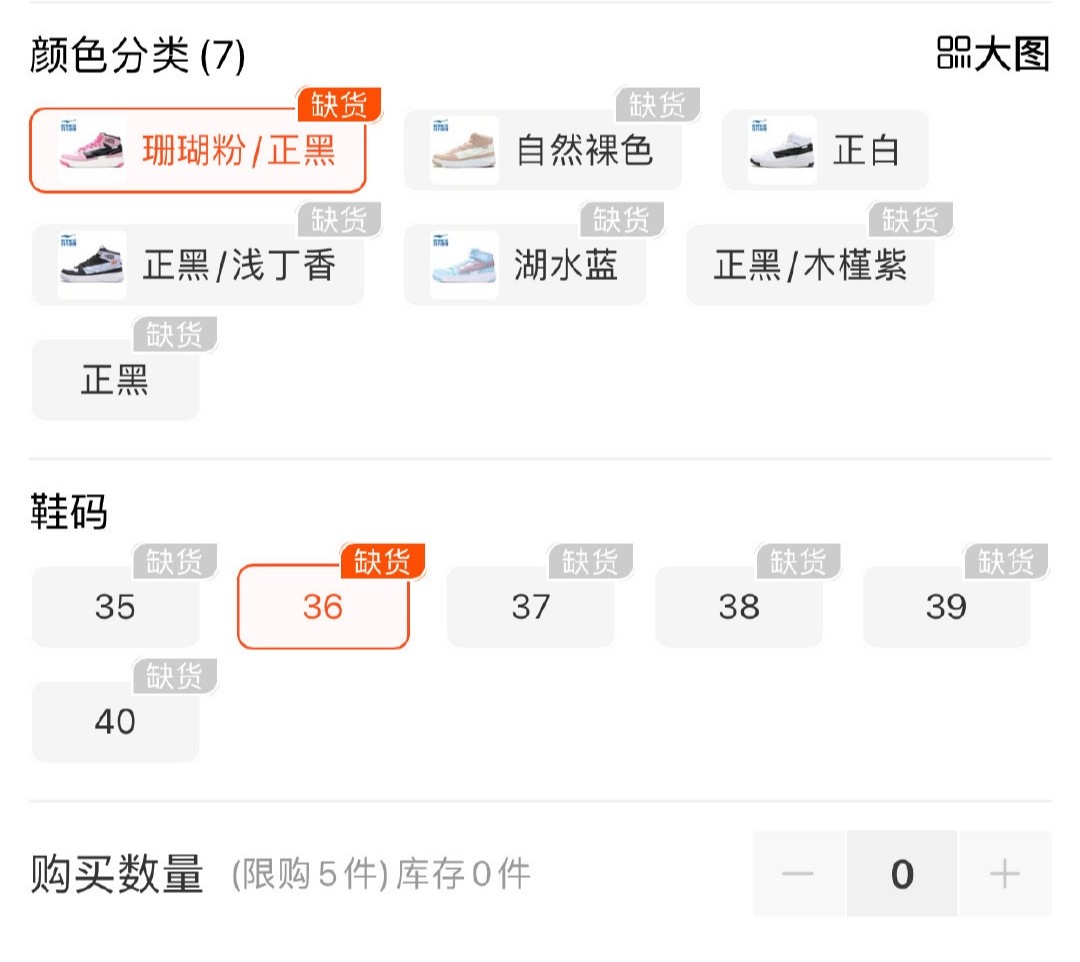This screenshot has height=962, width=1080.
Task: Deselect shoe size 36
Action: [x=322, y=605]
